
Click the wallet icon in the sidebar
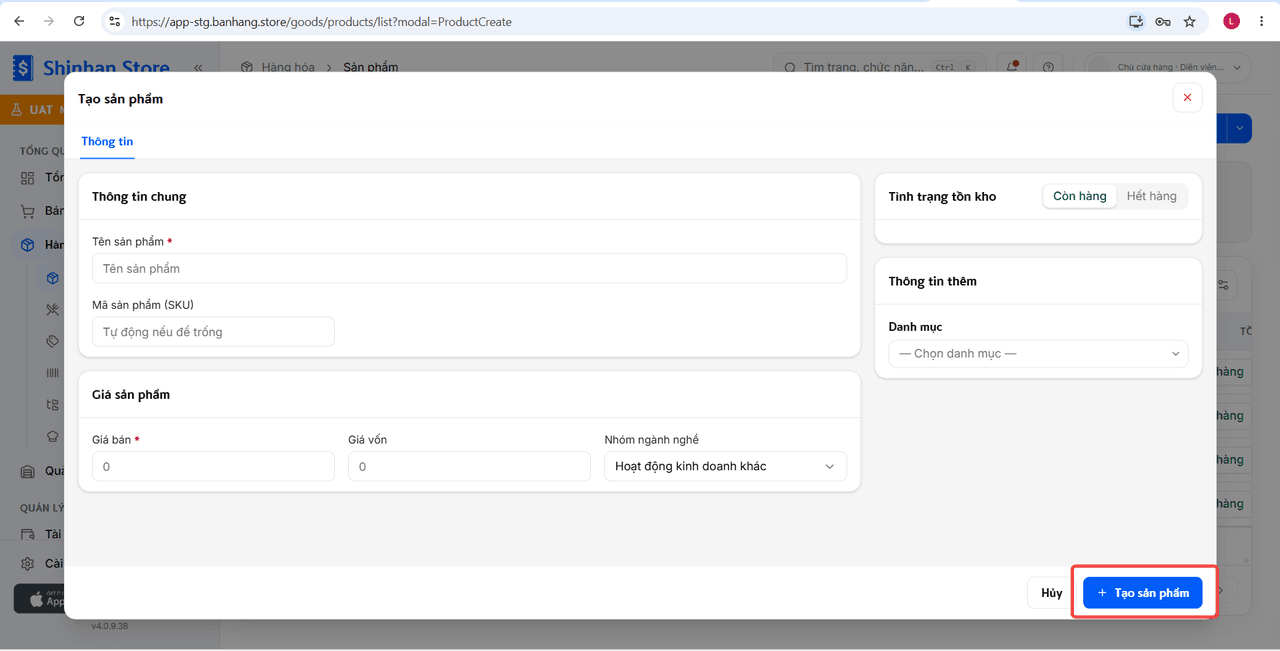[28, 535]
